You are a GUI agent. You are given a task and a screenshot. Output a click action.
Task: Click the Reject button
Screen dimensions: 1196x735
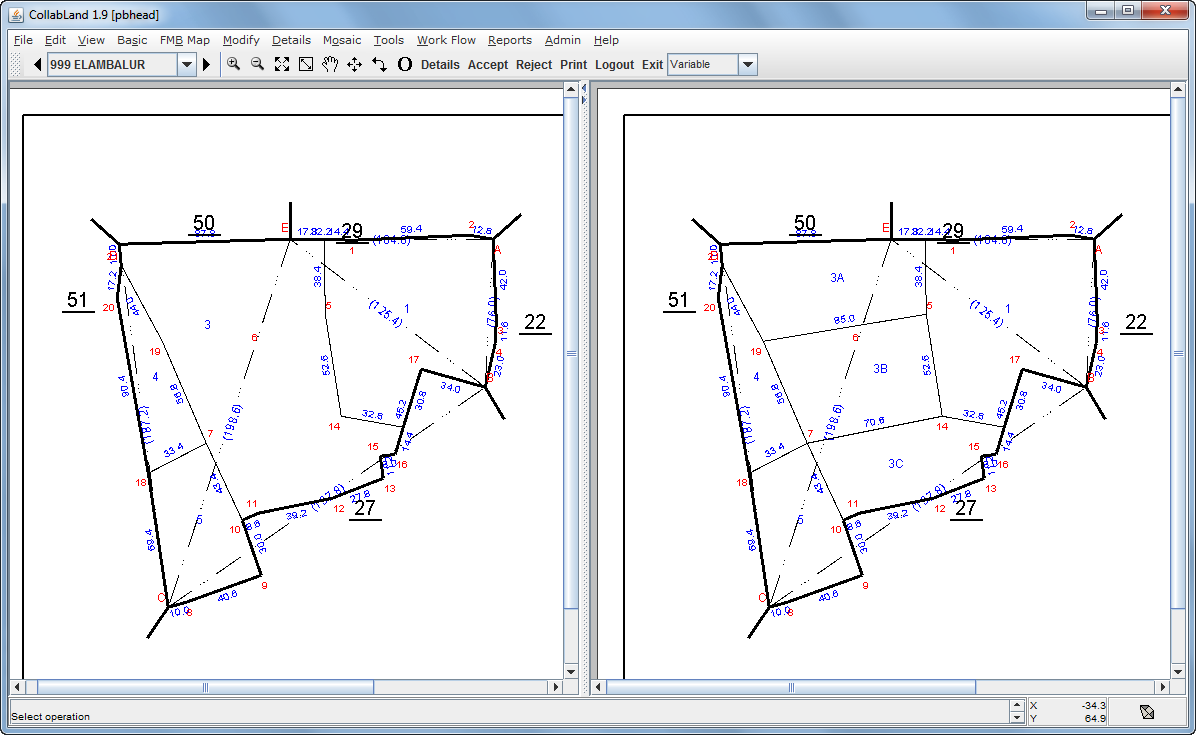(x=533, y=65)
